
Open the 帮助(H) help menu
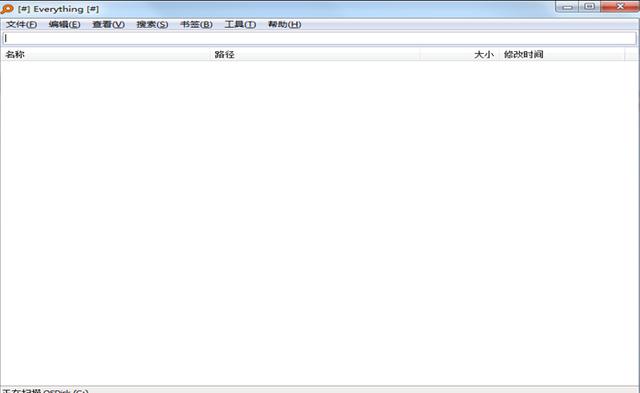(x=284, y=24)
